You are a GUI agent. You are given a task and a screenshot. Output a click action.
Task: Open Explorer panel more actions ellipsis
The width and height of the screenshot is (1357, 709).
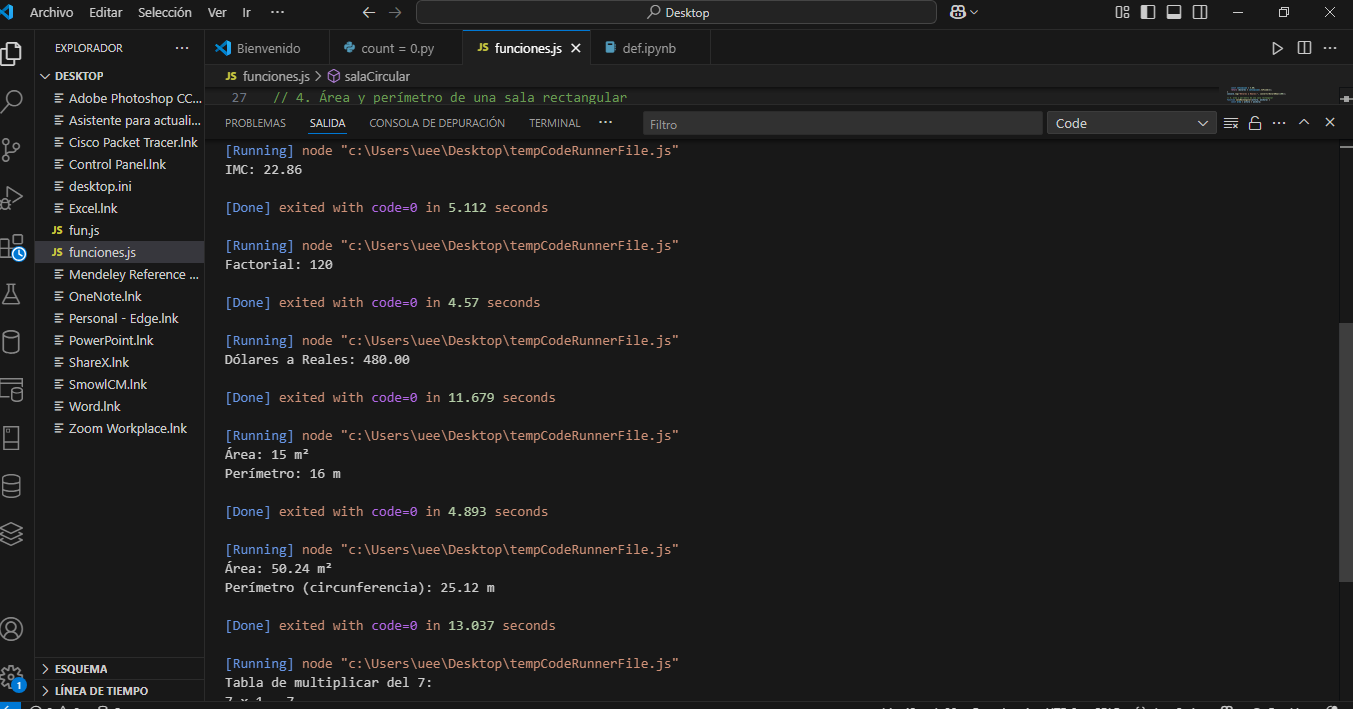(182, 48)
